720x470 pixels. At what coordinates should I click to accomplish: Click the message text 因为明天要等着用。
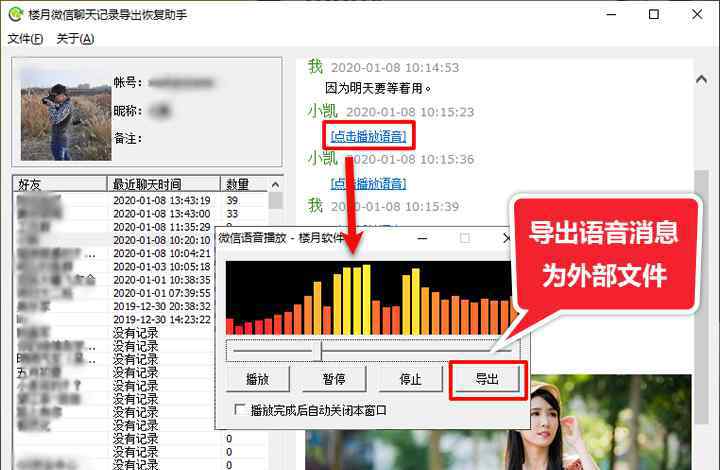(378, 88)
